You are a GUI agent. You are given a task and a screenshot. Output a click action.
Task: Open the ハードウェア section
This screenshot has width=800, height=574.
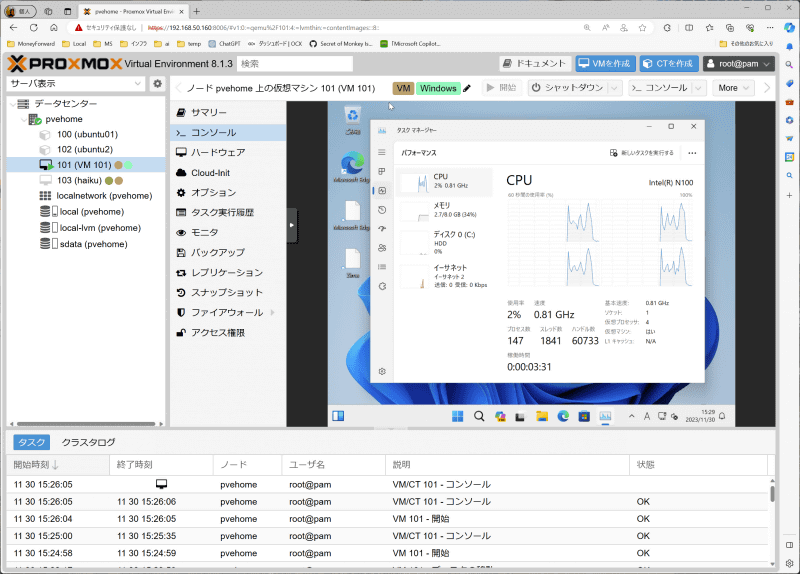tap(228, 153)
